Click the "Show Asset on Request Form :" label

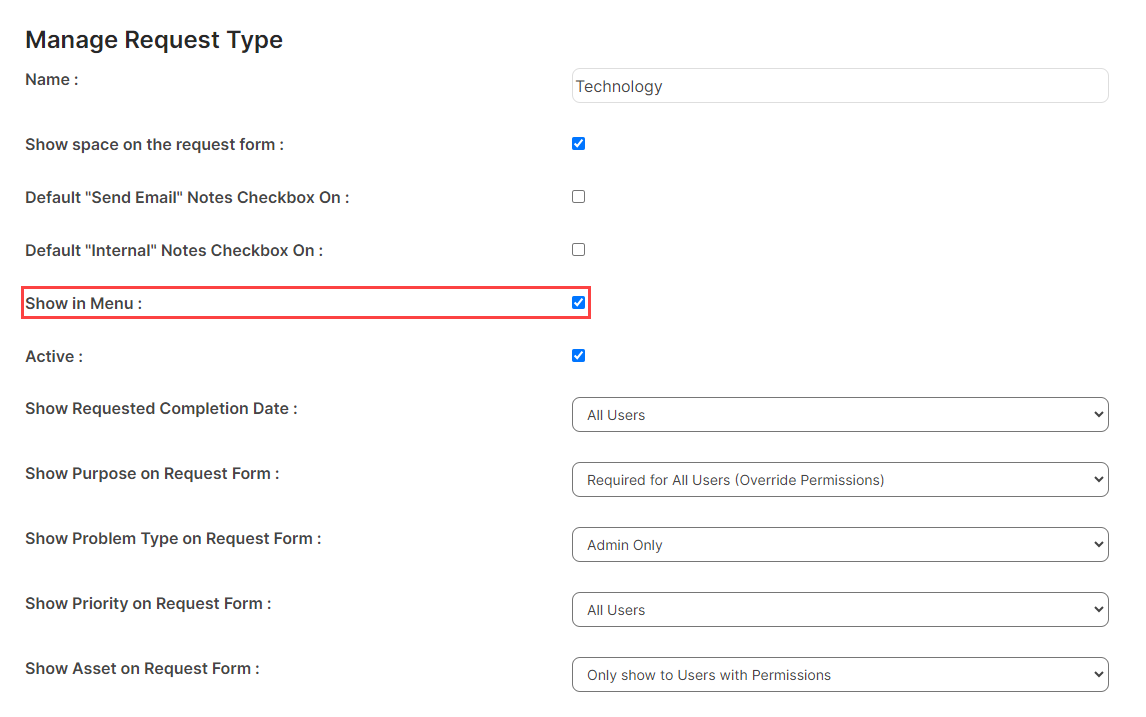coord(143,669)
